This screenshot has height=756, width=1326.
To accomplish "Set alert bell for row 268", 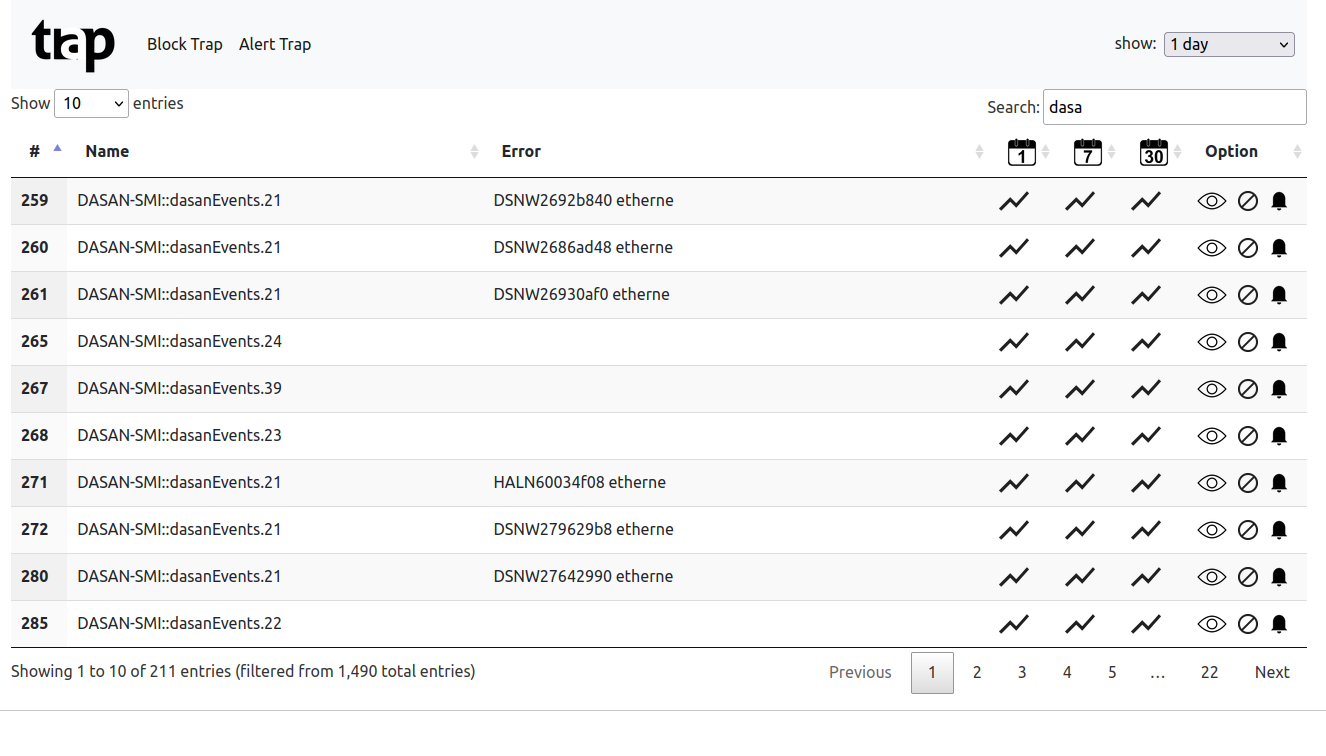I will click(1278, 436).
